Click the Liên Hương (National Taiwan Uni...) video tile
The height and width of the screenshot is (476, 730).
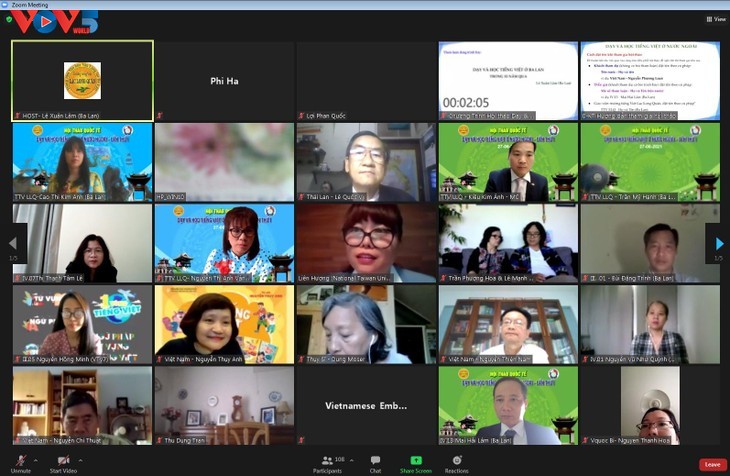click(366, 243)
